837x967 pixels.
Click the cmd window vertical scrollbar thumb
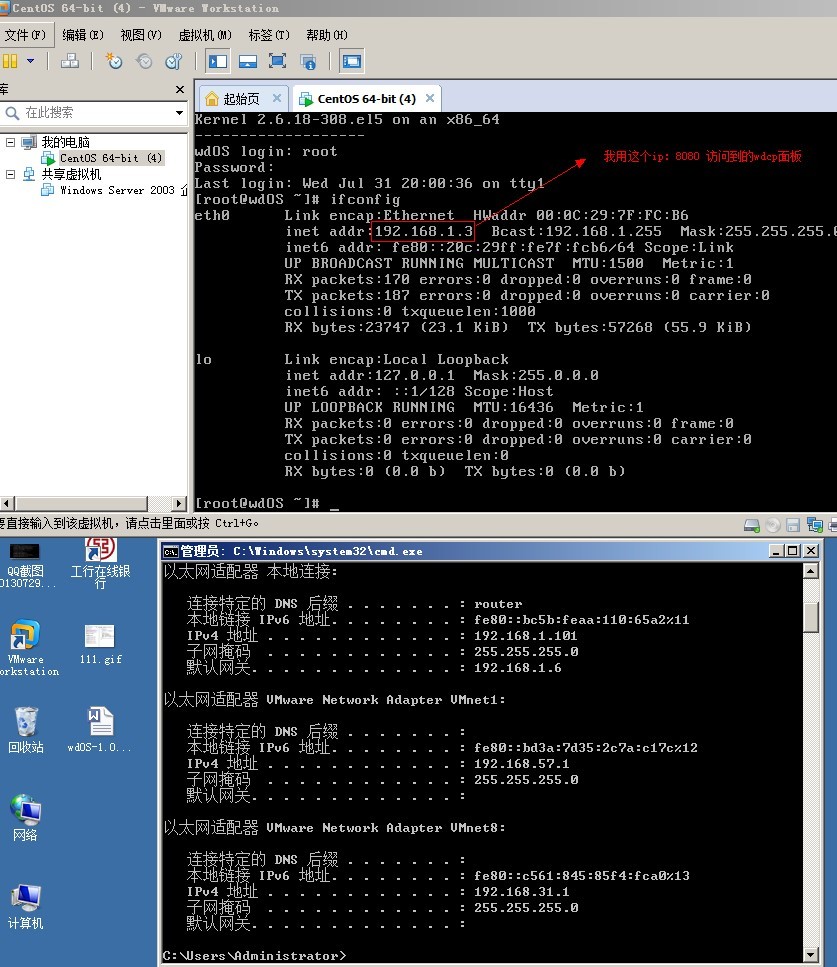[811, 617]
